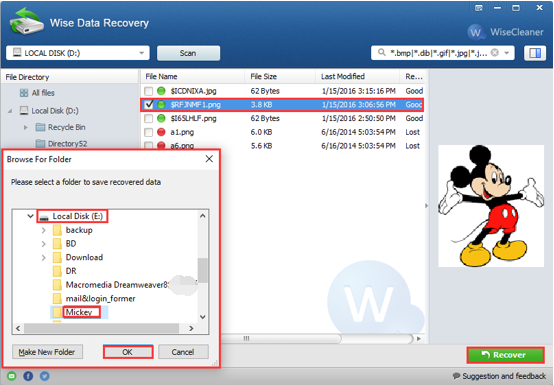Expand the Recycle Bin node
Screen dimensions: 554x385
[25, 127]
